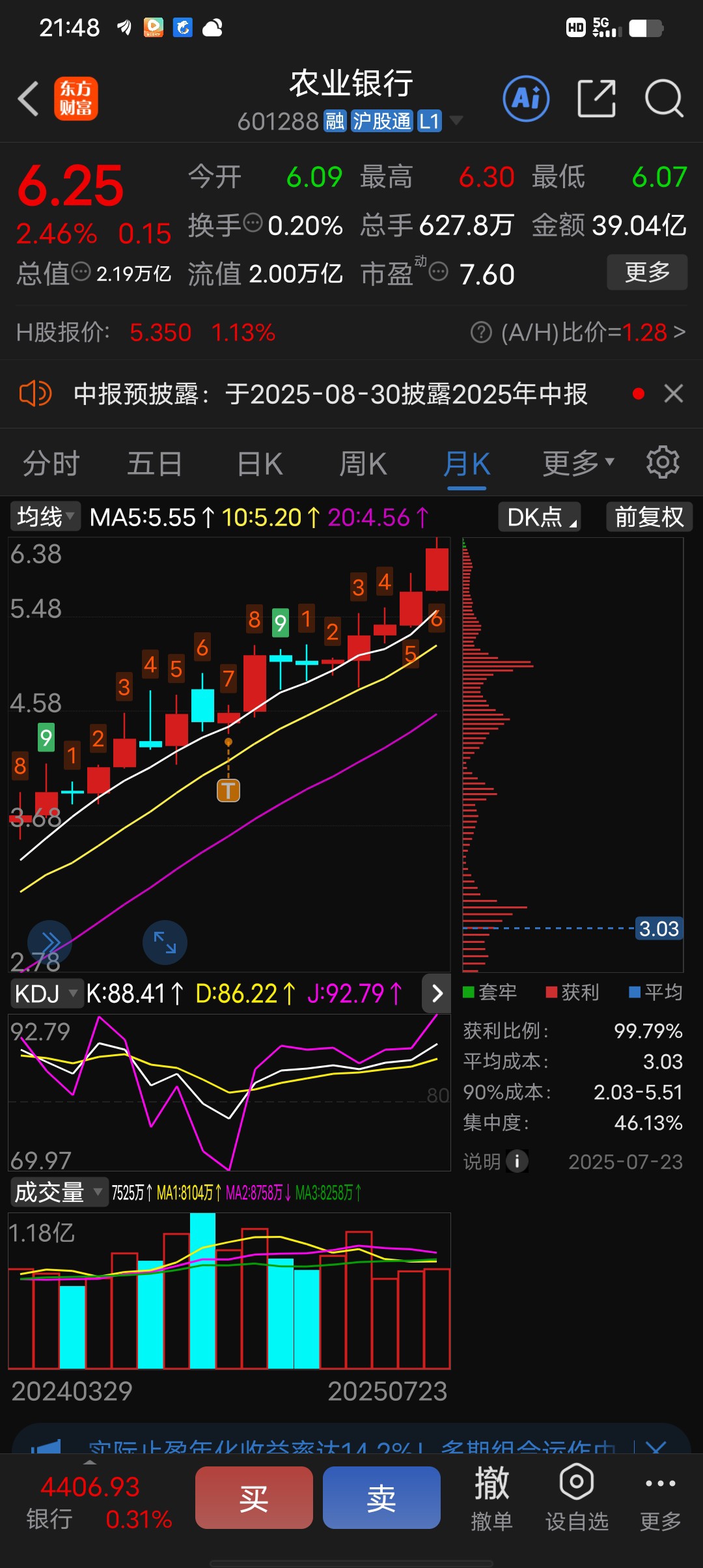Screen dimensions: 703x1568
Task: Tap the back arrow icon
Action: [28, 99]
